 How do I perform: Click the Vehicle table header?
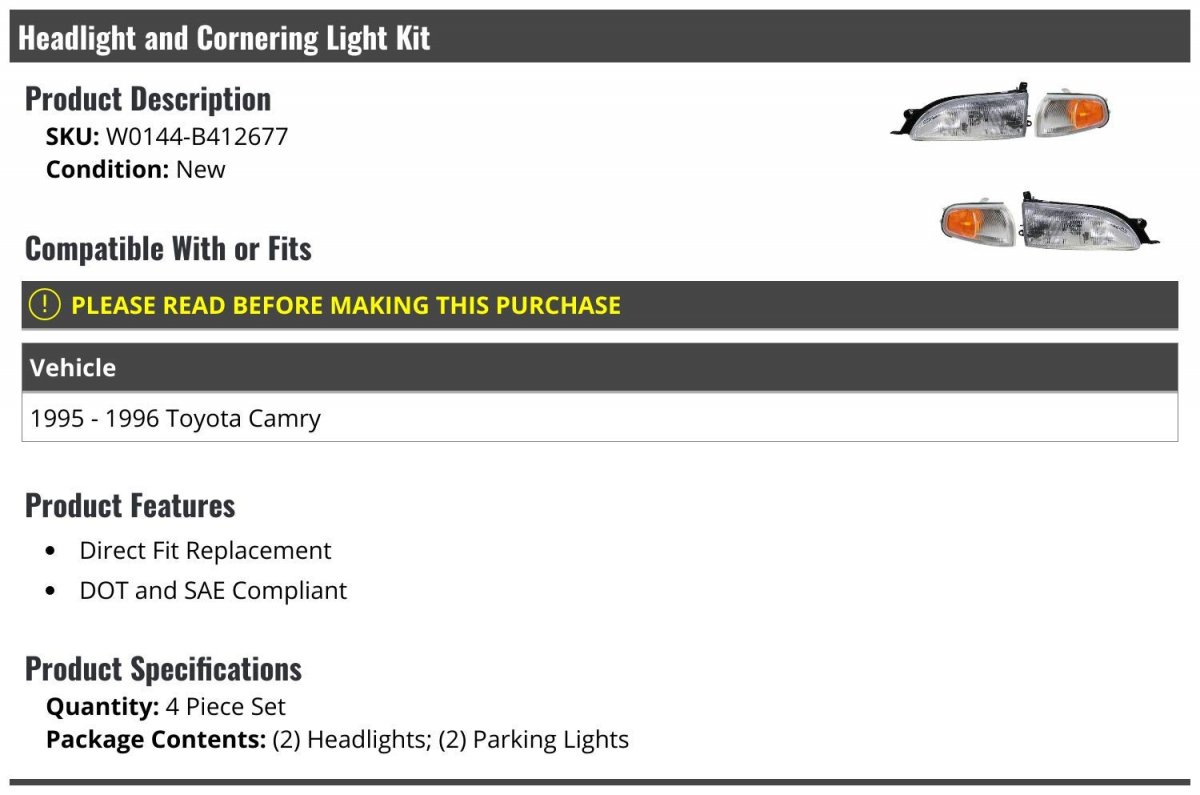pyautogui.click(x=73, y=368)
